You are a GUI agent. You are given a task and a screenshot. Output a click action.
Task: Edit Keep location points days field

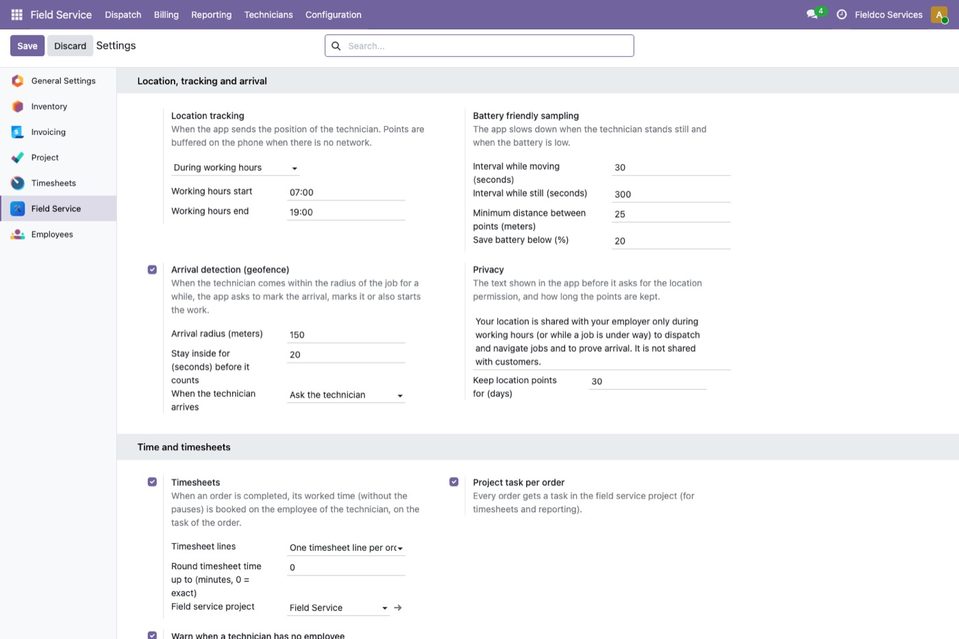coord(648,382)
